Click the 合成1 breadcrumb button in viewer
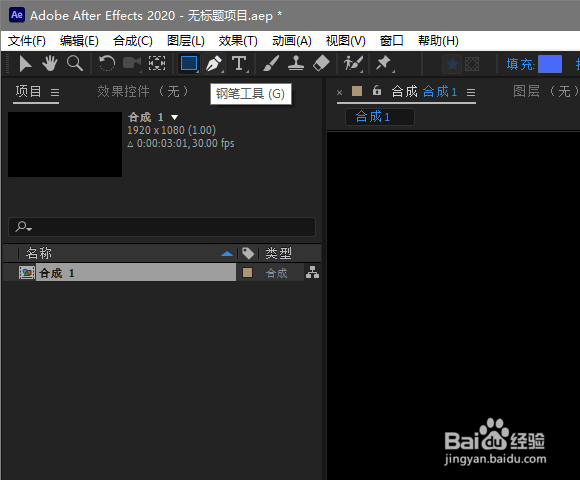This screenshot has width=580, height=480. pyautogui.click(x=380, y=117)
